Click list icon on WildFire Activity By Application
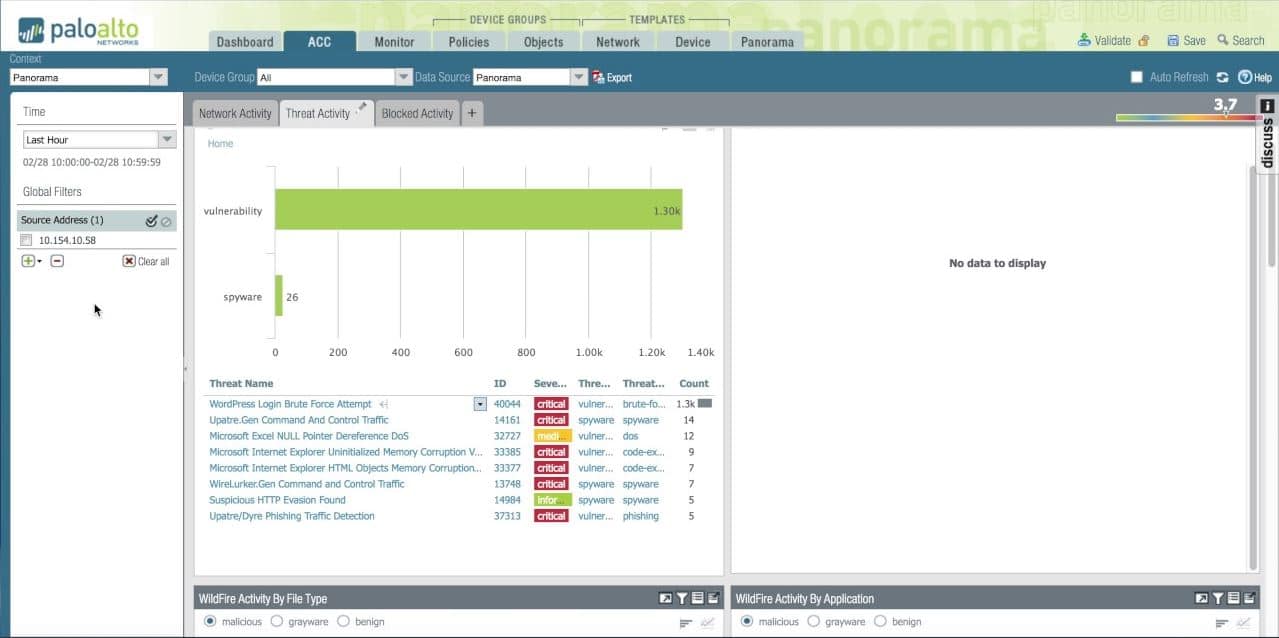 [1234, 599]
